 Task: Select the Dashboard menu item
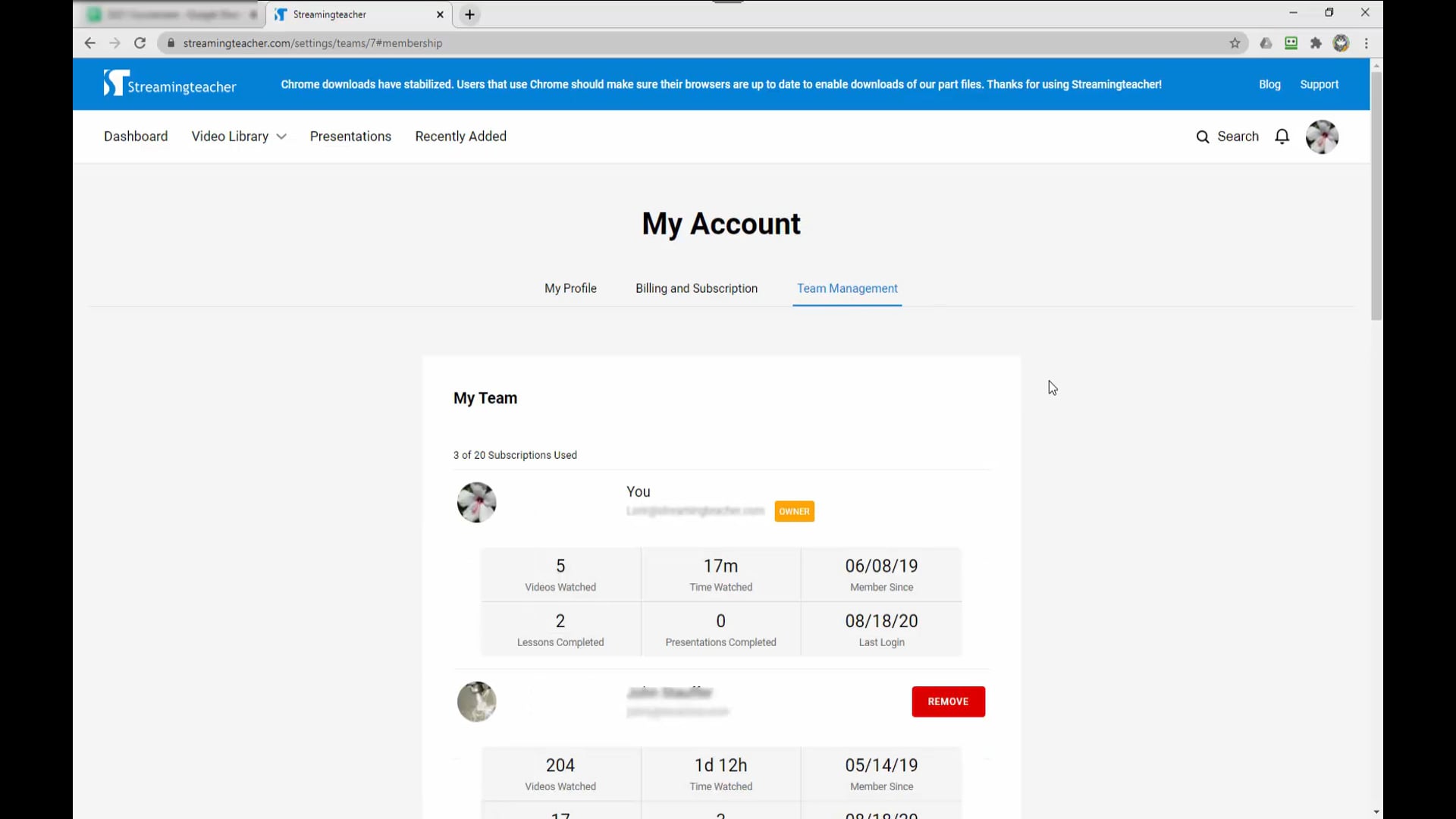[x=135, y=136]
